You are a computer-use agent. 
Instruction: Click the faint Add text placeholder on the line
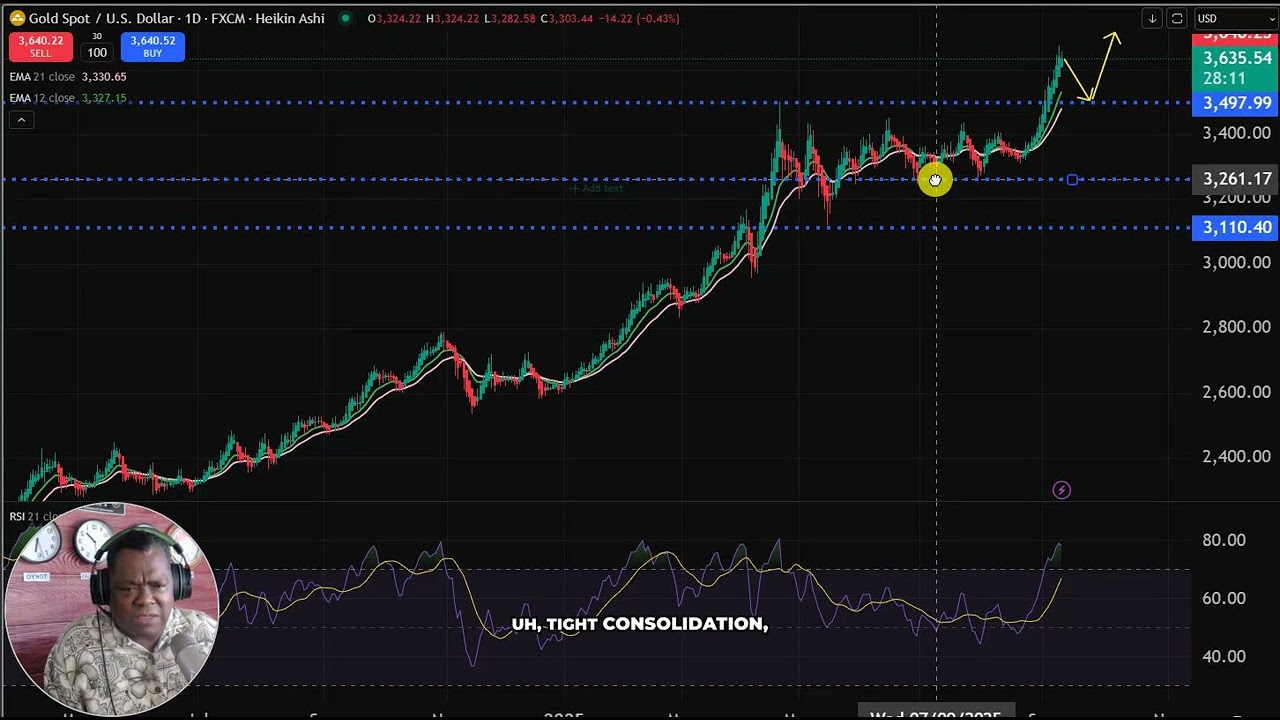point(597,188)
